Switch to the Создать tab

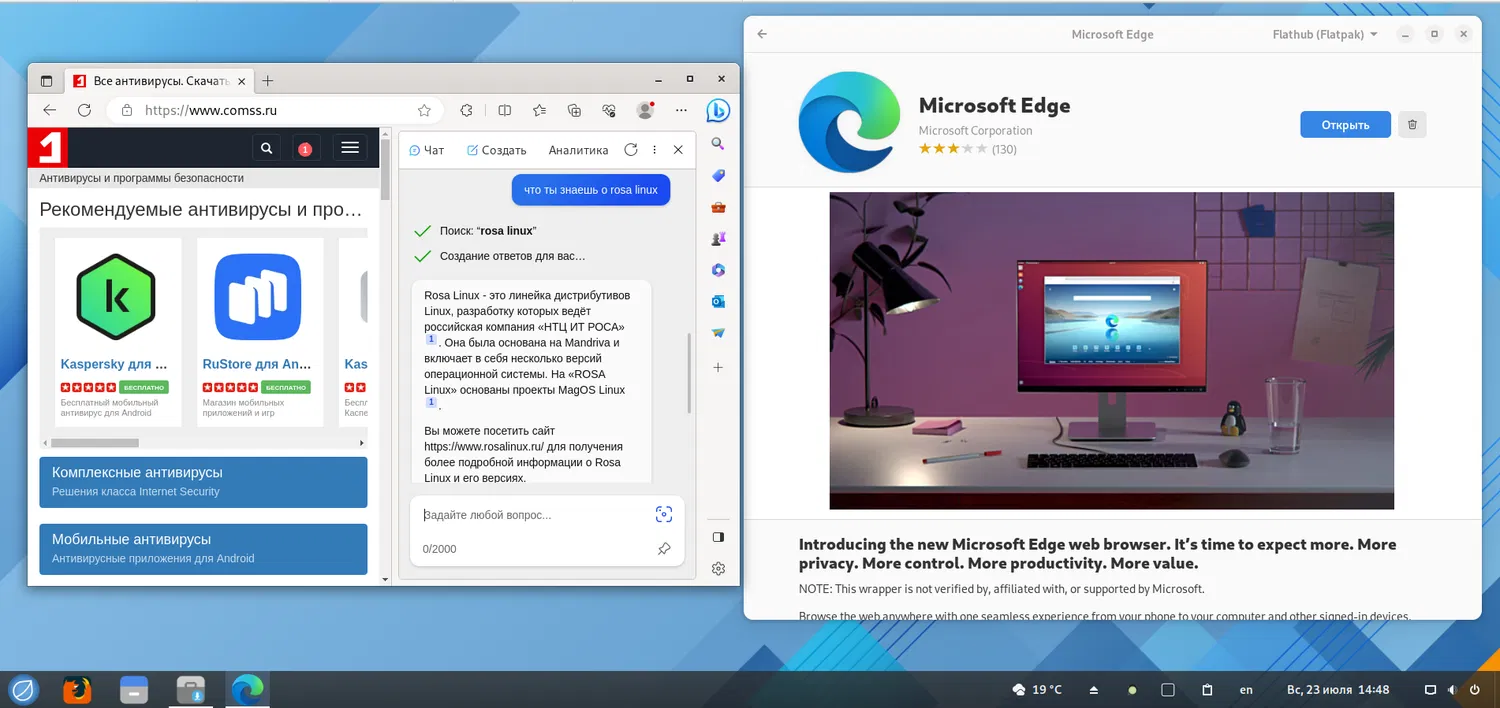point(497,150)
